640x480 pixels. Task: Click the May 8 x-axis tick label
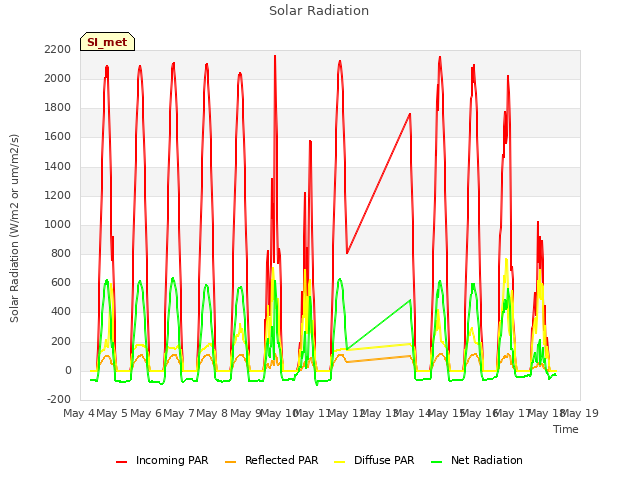[x=212, y=413]
